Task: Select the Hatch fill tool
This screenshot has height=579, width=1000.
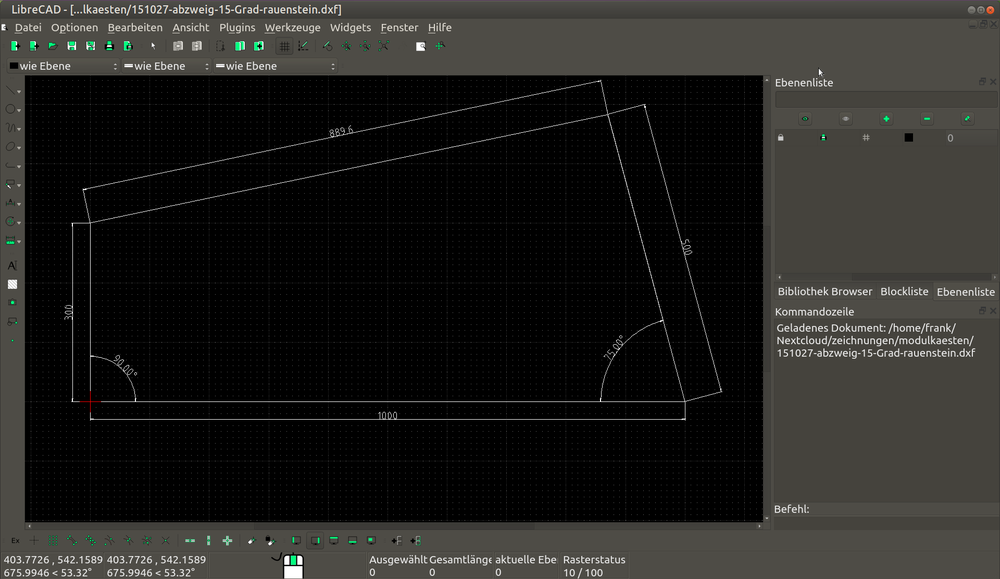Action: pyautogui.click(x=12, y=284)
